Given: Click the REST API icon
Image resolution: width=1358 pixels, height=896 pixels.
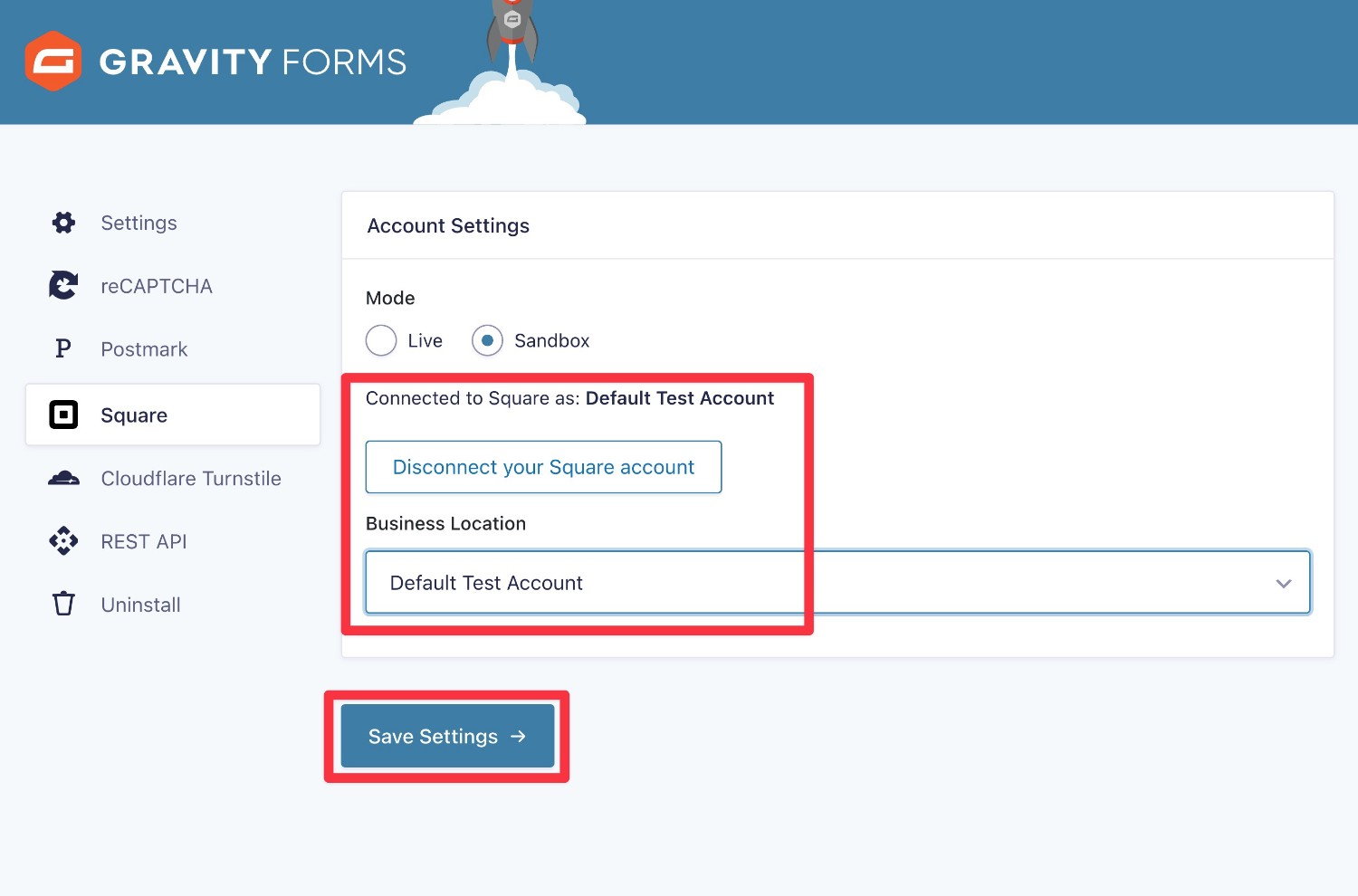Looking at the screenshot, I should (x=63, y=541).
